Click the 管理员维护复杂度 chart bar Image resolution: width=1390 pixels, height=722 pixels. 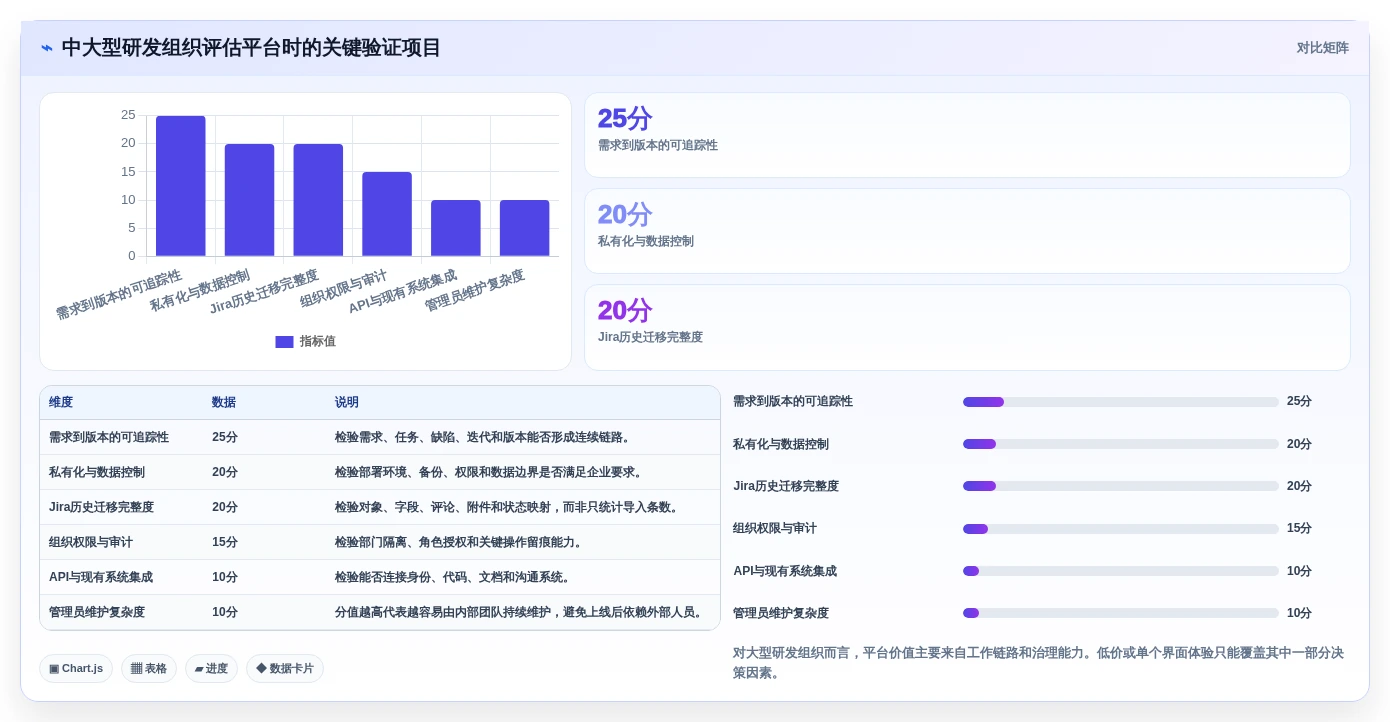[525, 228]
